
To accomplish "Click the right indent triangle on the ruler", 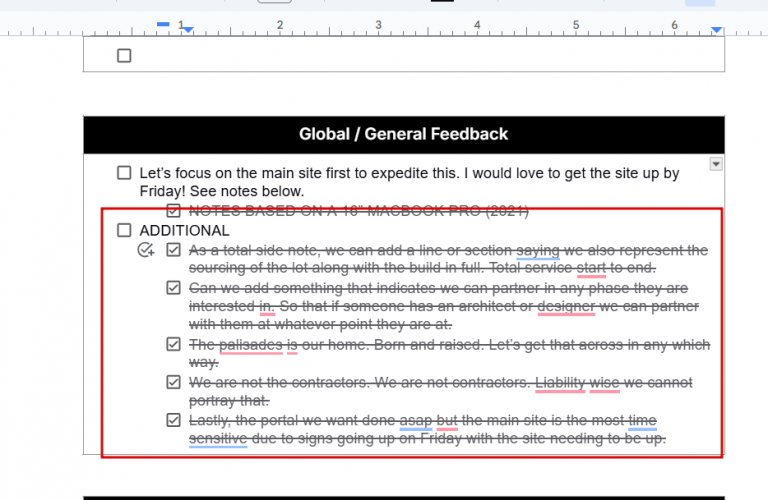I will pos(717,30).
